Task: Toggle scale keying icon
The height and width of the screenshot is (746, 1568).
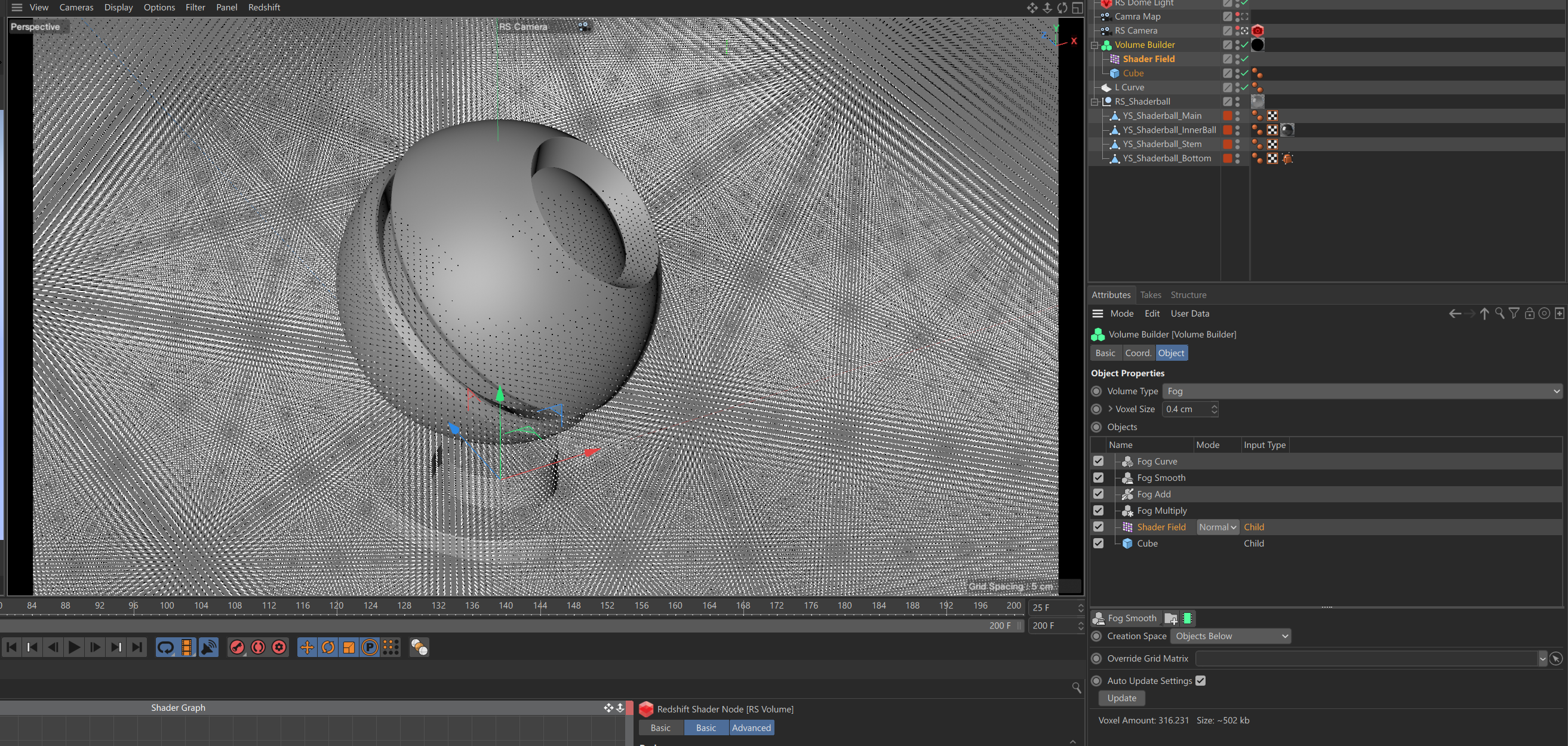Action: (x=349, y=647)
